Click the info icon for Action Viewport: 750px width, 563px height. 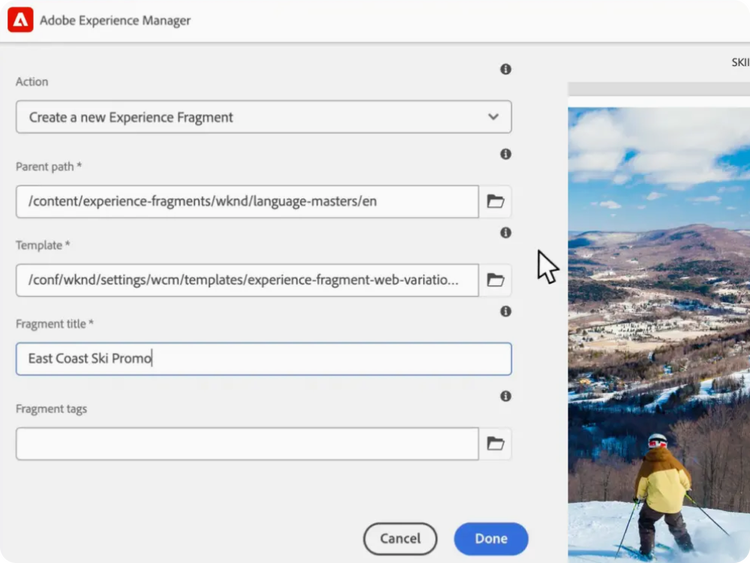[505, 69]
